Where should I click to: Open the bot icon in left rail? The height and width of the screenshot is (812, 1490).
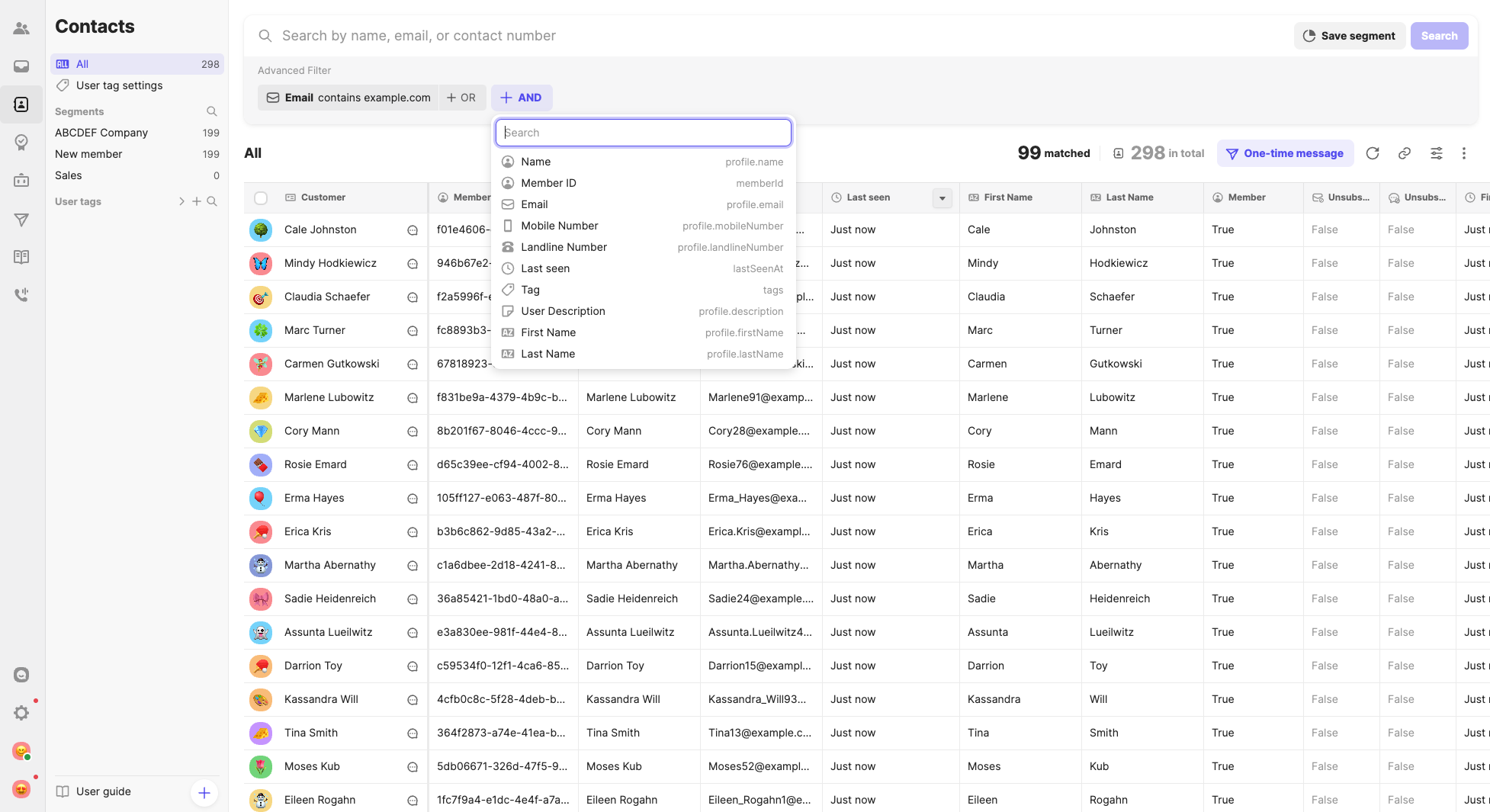click(21, 181)
